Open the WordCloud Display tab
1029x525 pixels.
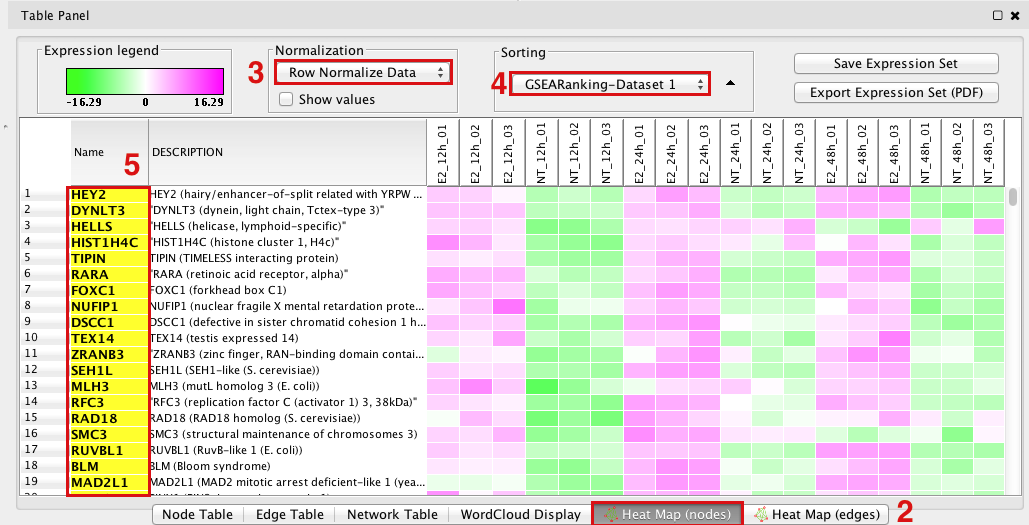pos(520,515)
